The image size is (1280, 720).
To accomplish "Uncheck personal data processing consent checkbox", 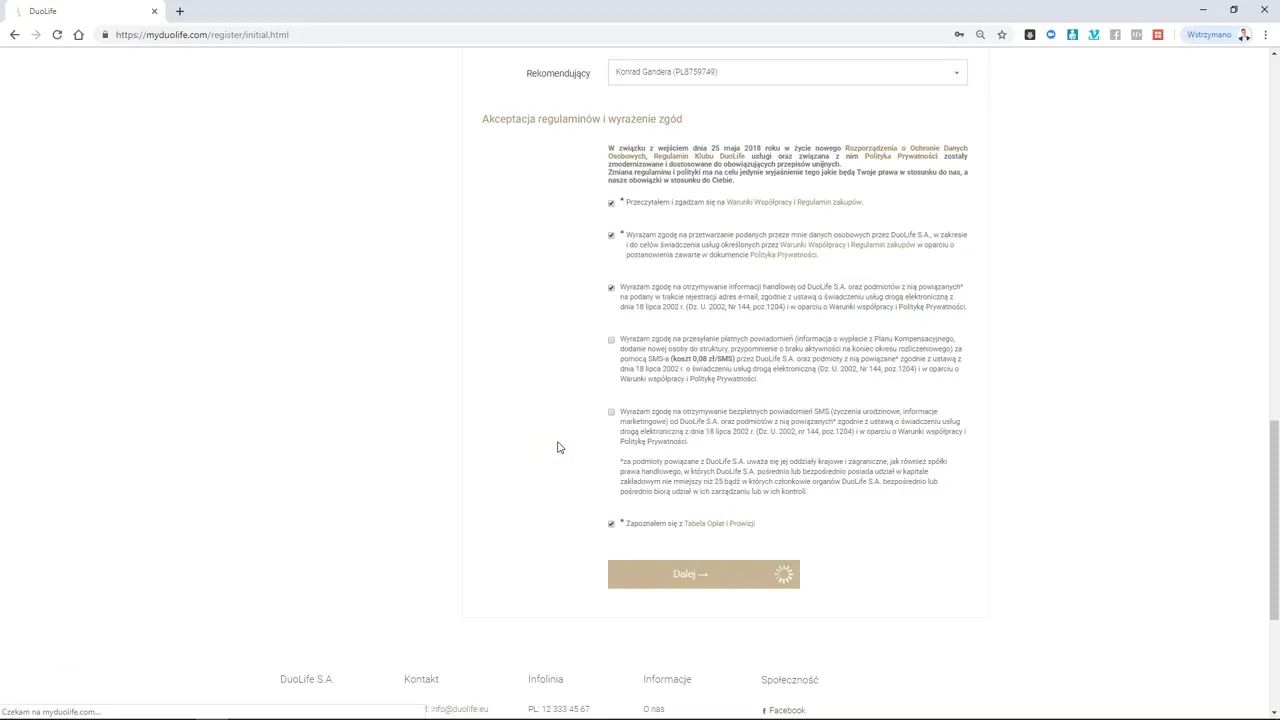I will pyautogui.click(x=611, y=236).
